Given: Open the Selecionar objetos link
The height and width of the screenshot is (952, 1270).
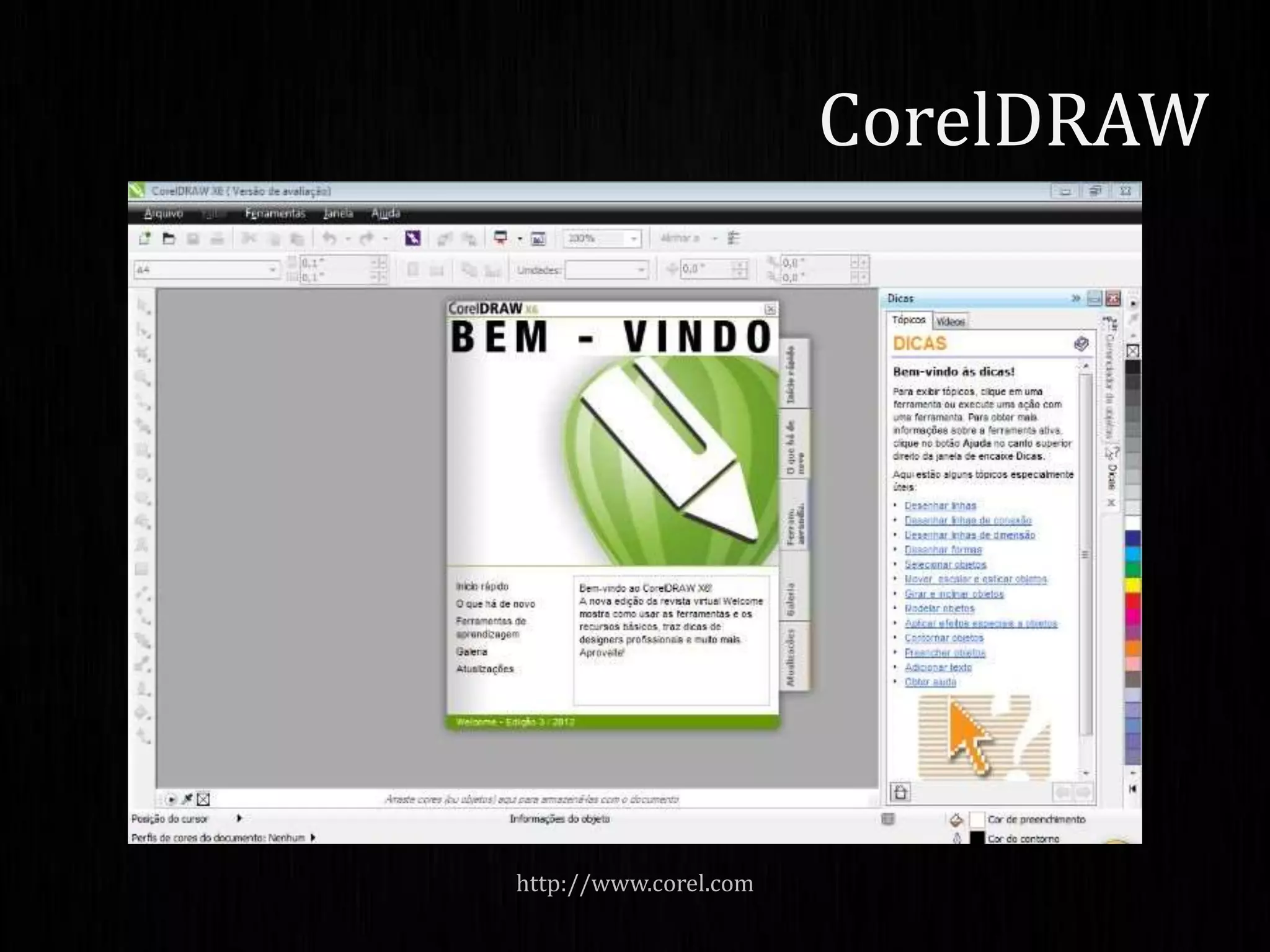Looking at the screenshot, I should [945, 565].
